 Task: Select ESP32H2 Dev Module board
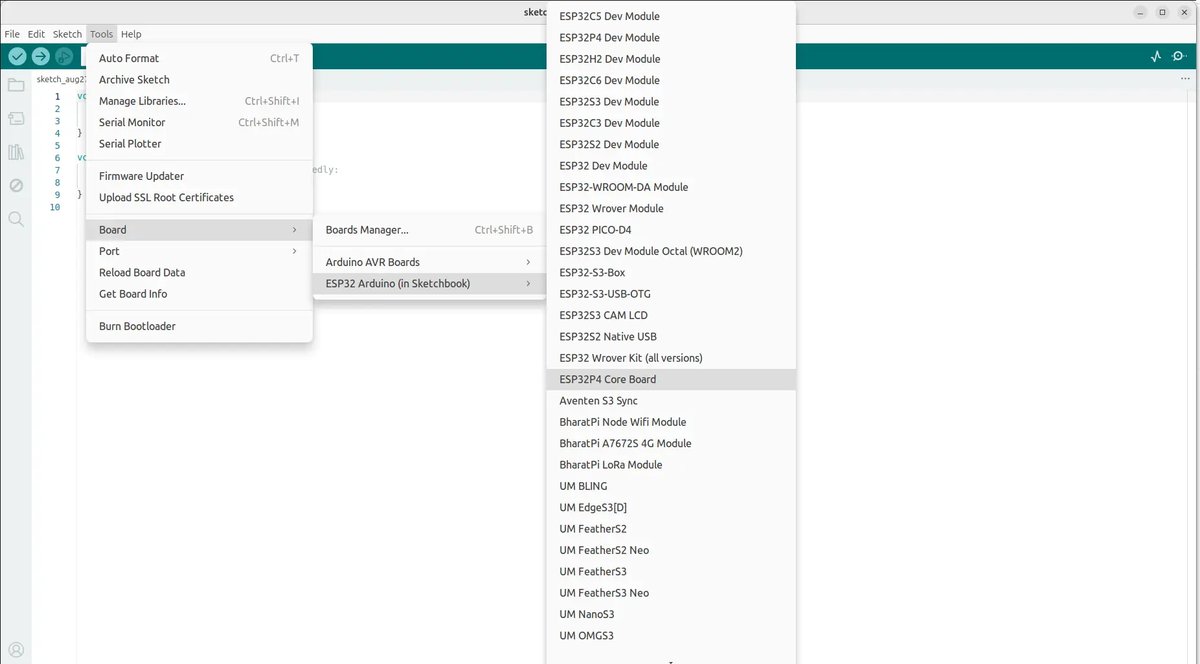671,59
